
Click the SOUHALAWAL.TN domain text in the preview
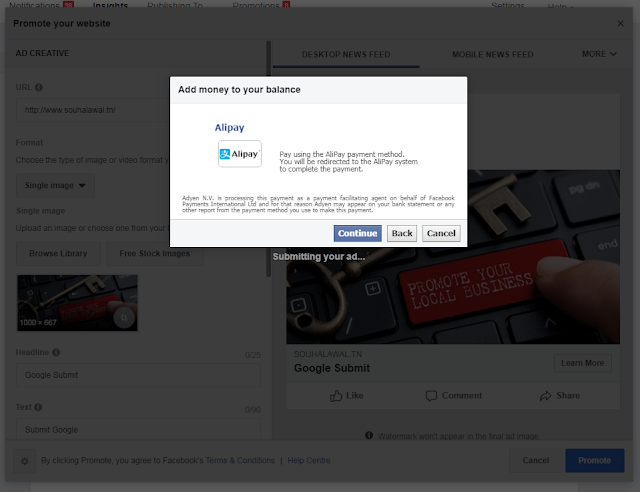[x=328, y=354]
